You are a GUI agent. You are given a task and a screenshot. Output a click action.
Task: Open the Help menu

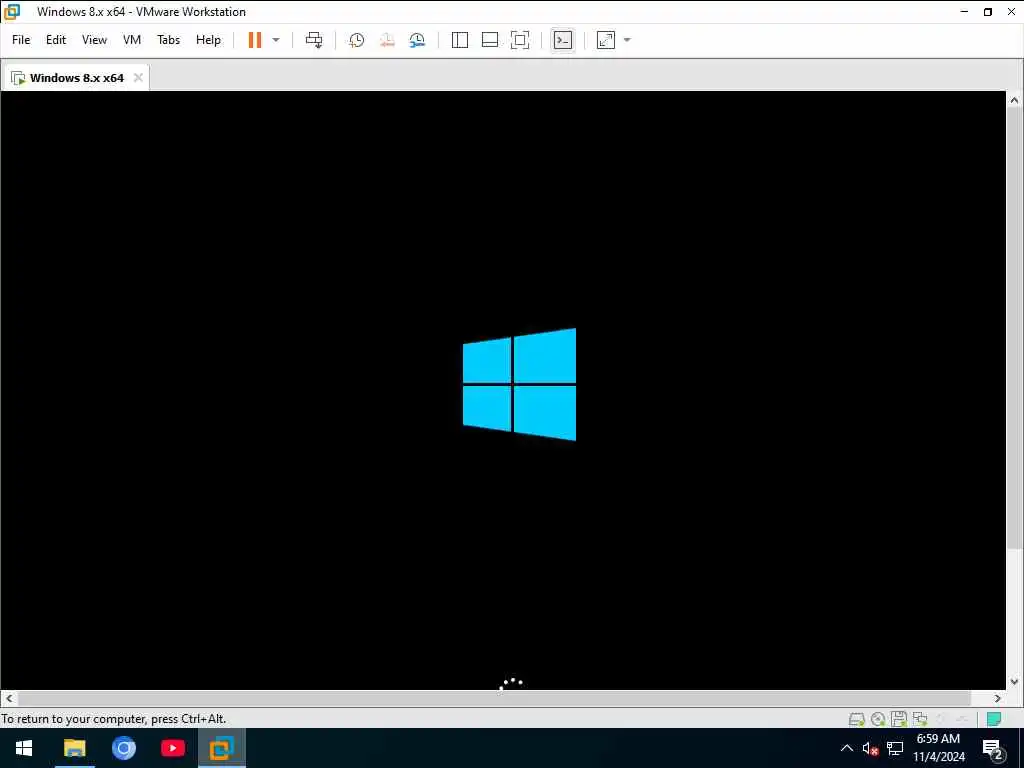click(208, 40)
